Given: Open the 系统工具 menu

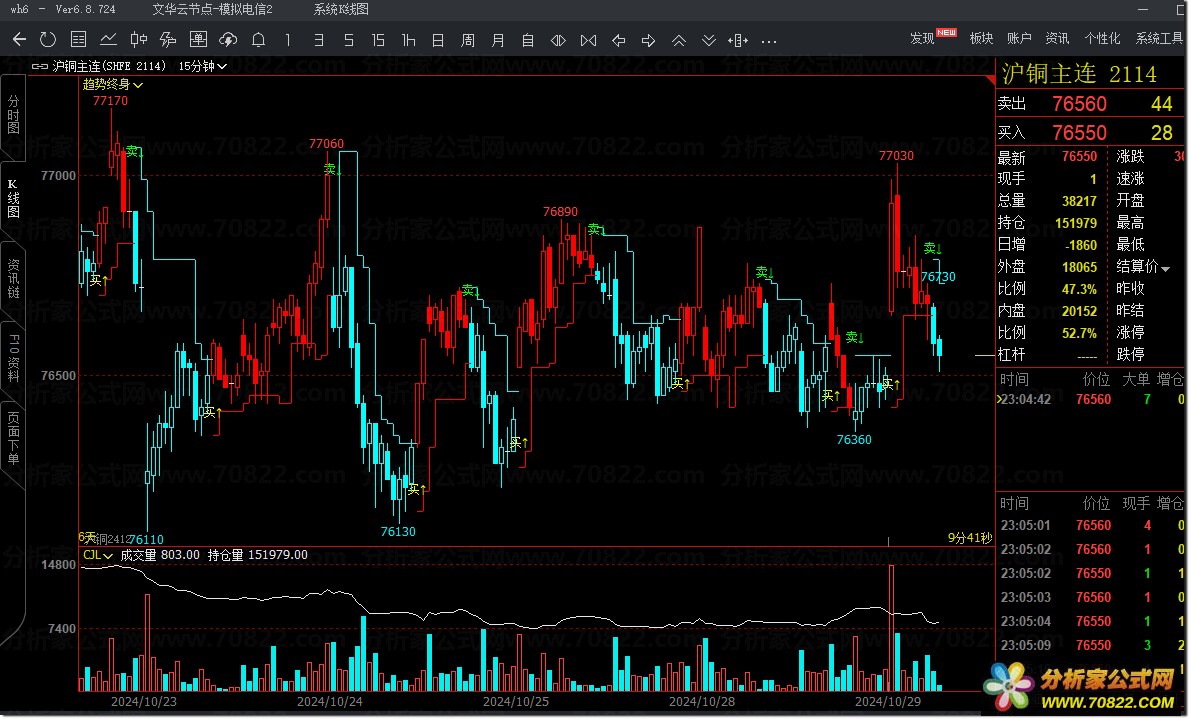Looking at the screenshot, I should (1160, 38).
